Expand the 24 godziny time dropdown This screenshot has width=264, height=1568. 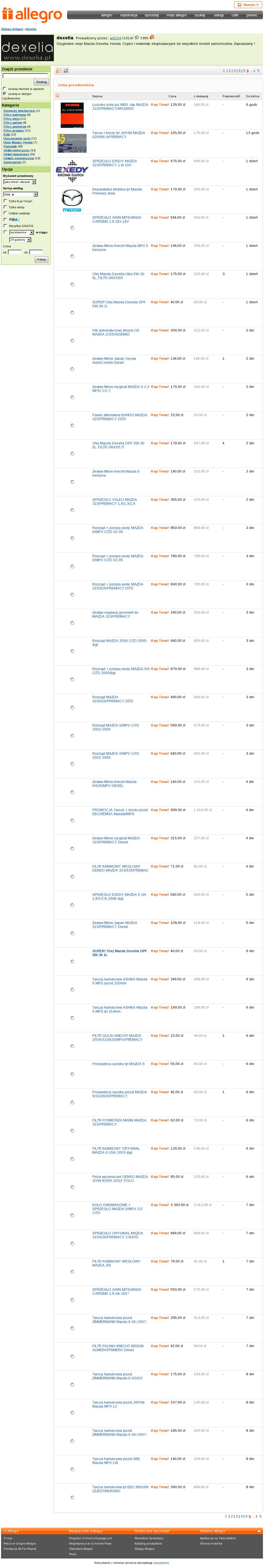[20, 240]
